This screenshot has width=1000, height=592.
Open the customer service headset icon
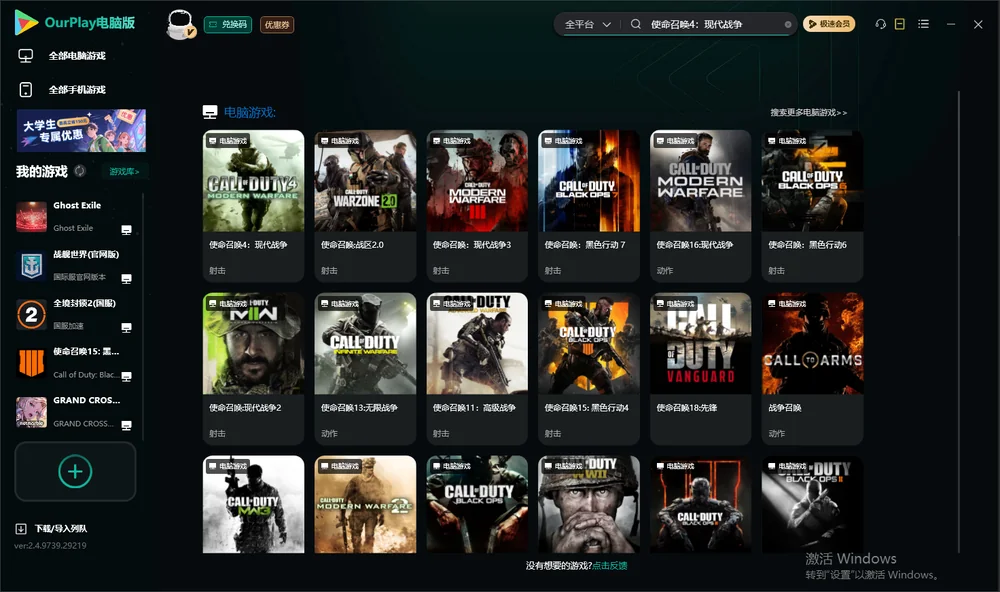point(881,24)
